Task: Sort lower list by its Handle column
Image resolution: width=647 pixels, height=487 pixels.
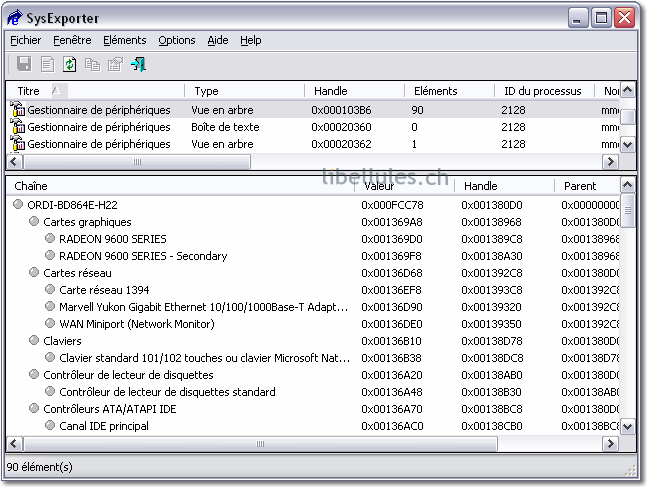Action: [x=504, y=186]
